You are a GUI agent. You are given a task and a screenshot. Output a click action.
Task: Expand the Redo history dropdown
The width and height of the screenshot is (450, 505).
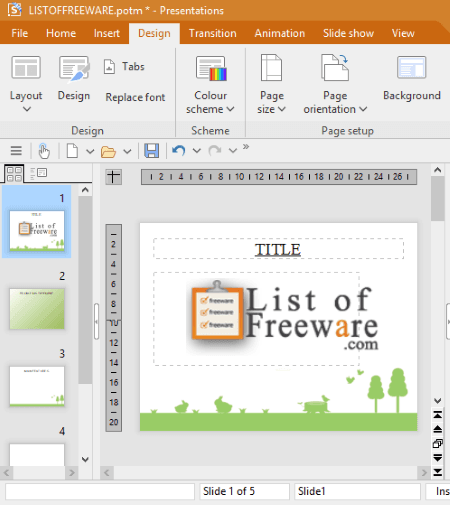[x=233, y=151]
